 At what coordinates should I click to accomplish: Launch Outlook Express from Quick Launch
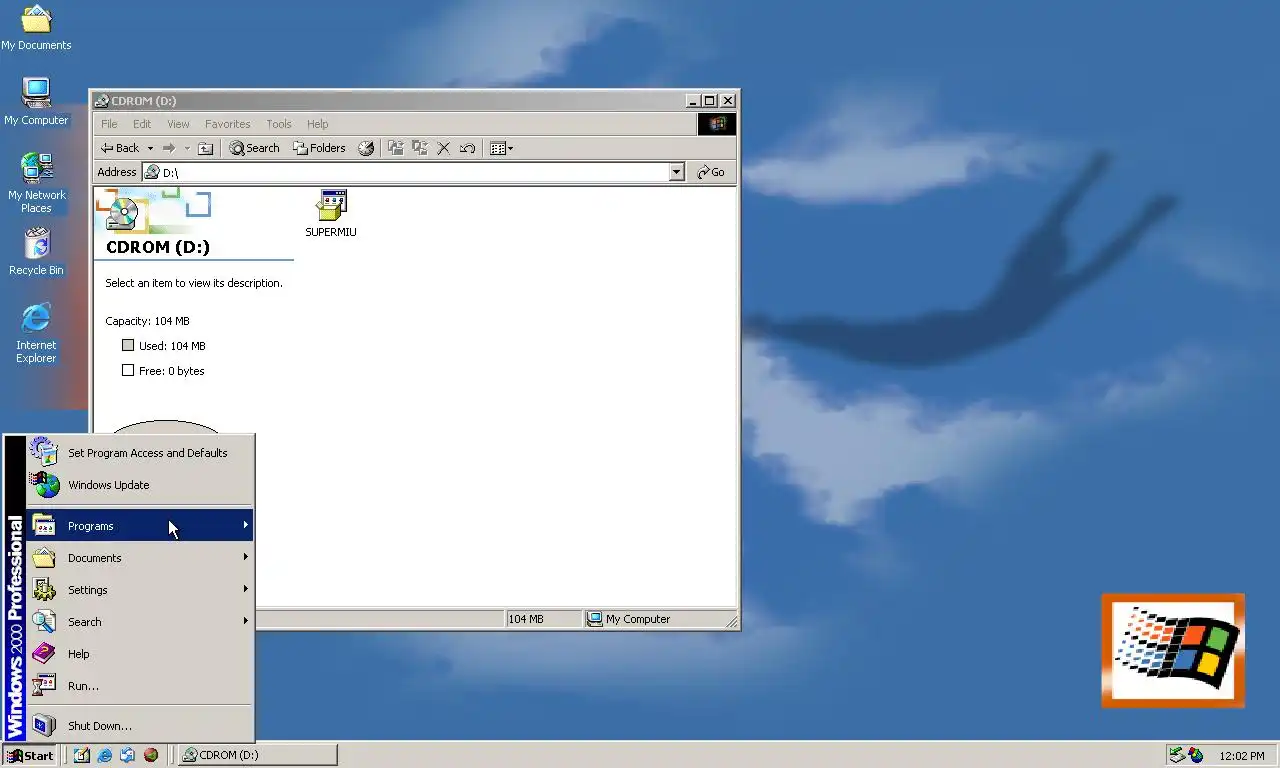pyautogui.click(x=127, y=755)
